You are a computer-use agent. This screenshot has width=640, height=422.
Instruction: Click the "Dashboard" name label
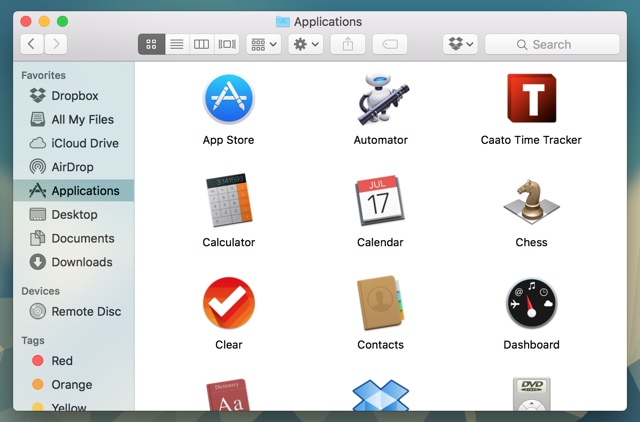[x=531, y=345]
